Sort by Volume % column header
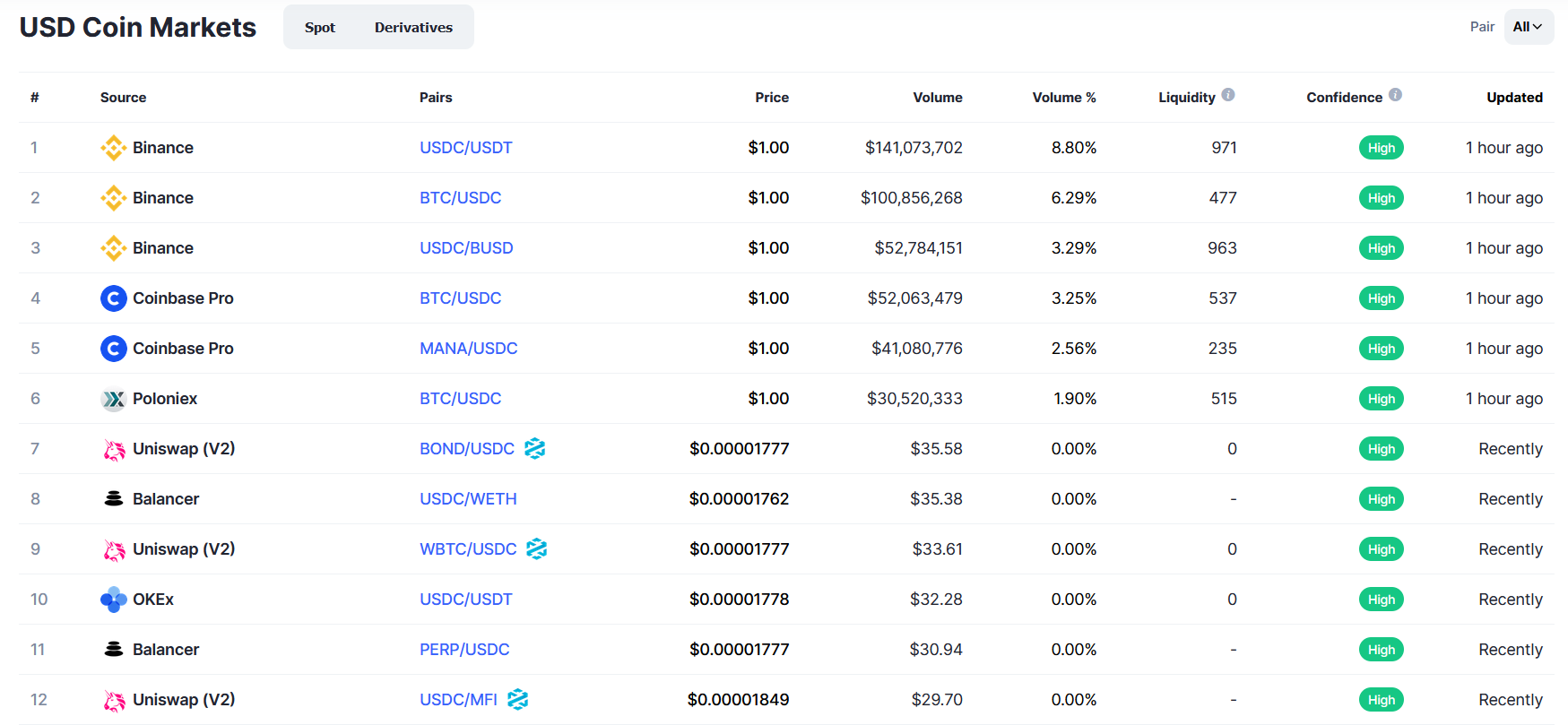 coord(1064,98)
